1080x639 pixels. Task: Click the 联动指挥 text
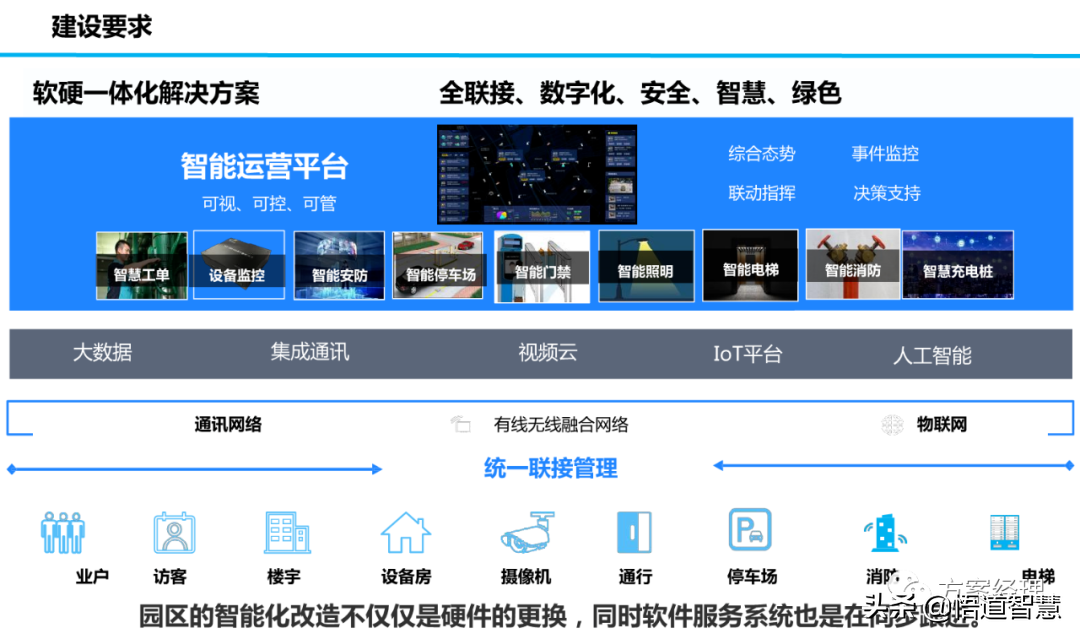tap(762, 193)
